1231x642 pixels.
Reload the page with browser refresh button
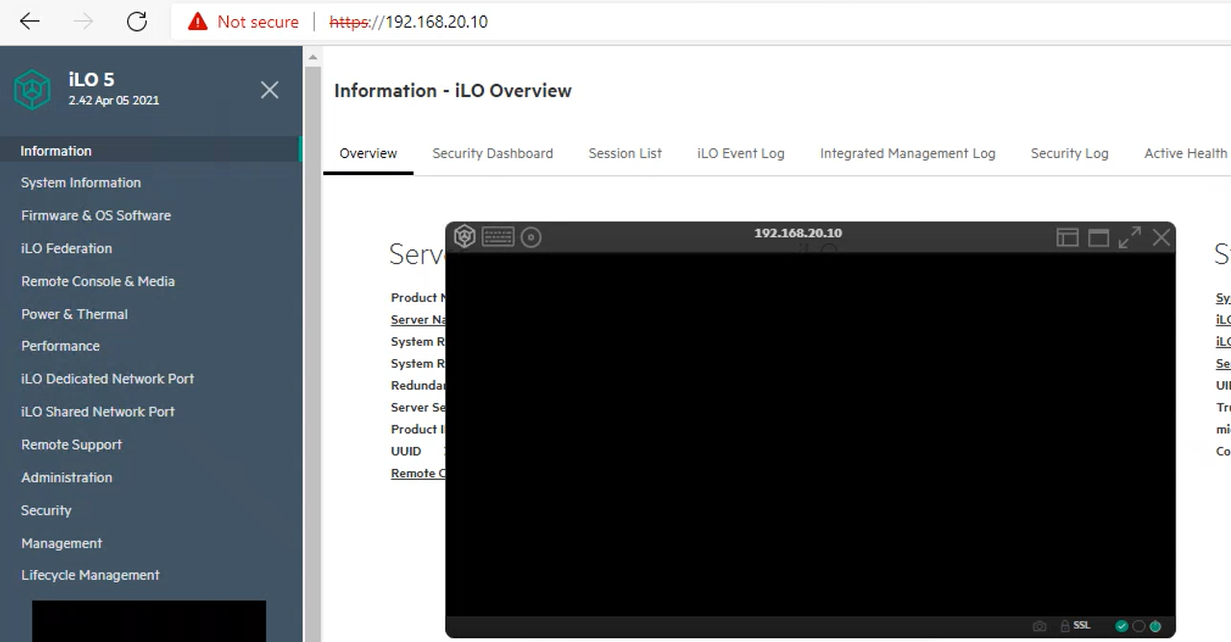(x=137, y=21)
